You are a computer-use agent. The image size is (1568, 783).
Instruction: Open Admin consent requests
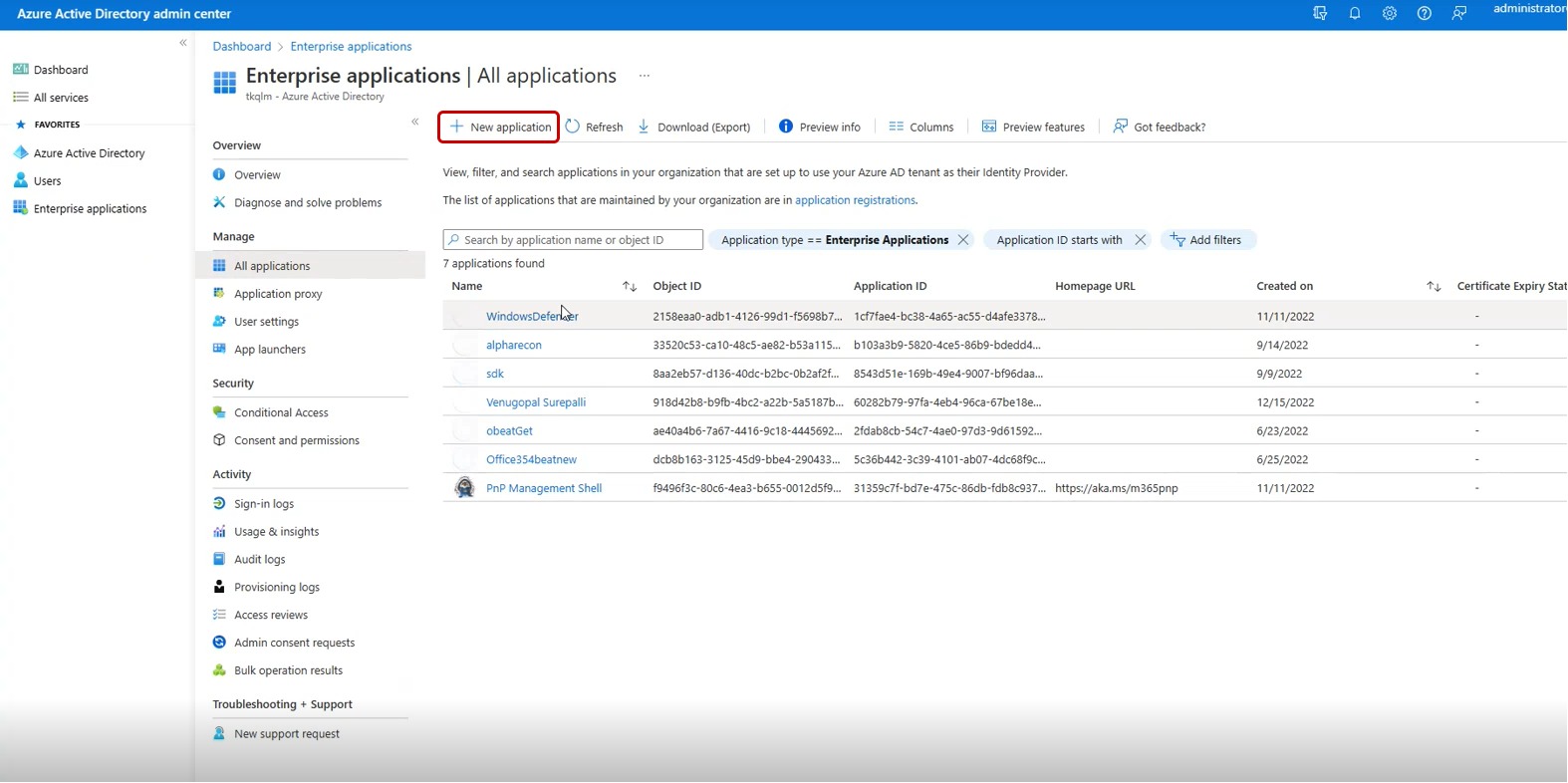[x=294, y=645]
